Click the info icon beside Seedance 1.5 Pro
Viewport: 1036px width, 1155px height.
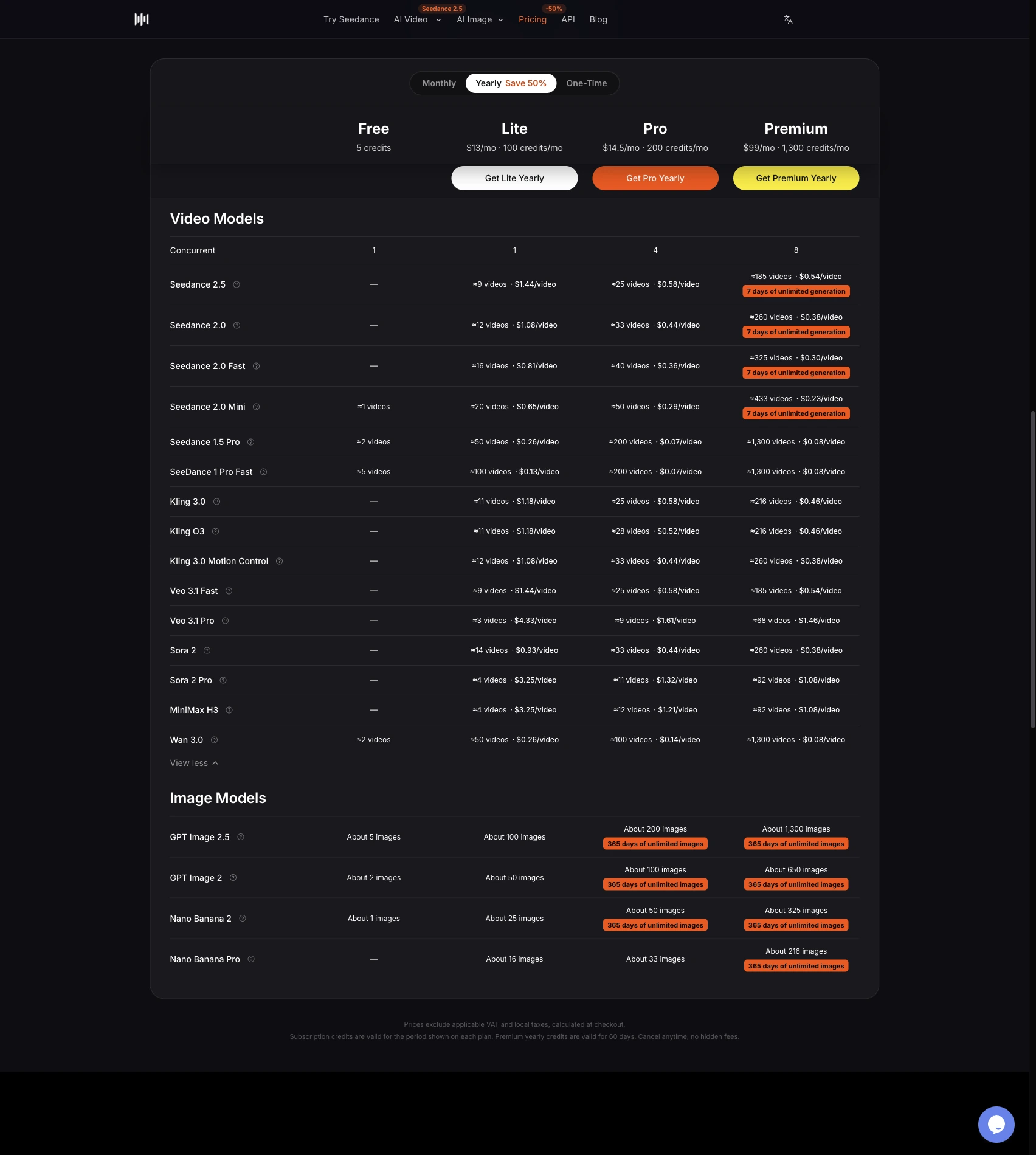(250, 442)
